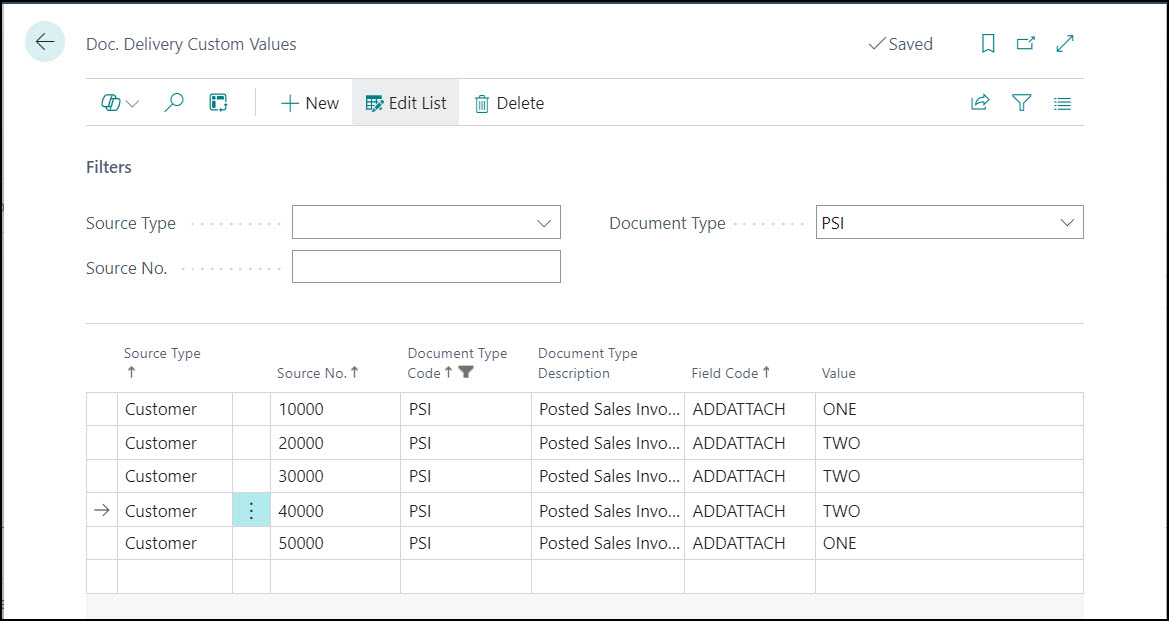Open the Source Type filter dropdown
The width and height of the screenshot is (1169, 621).
coord(543,222)
